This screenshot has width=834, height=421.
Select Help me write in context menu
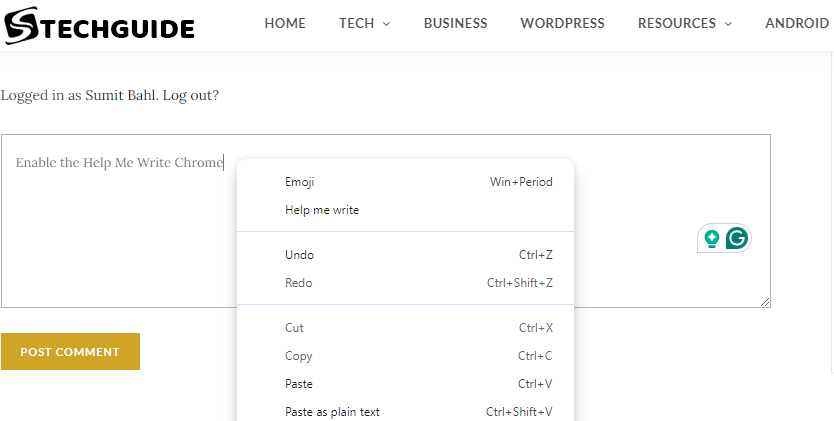click(x=322, y=210)
